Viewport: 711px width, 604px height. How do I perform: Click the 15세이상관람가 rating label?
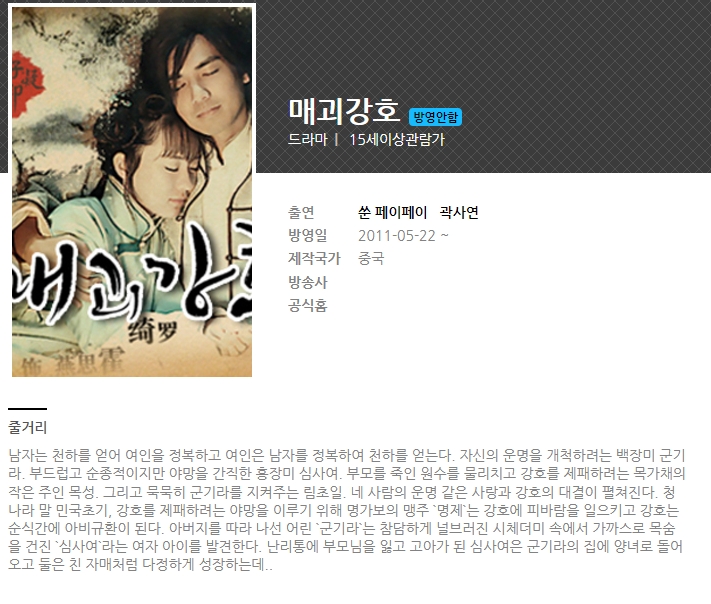point(397,139)
